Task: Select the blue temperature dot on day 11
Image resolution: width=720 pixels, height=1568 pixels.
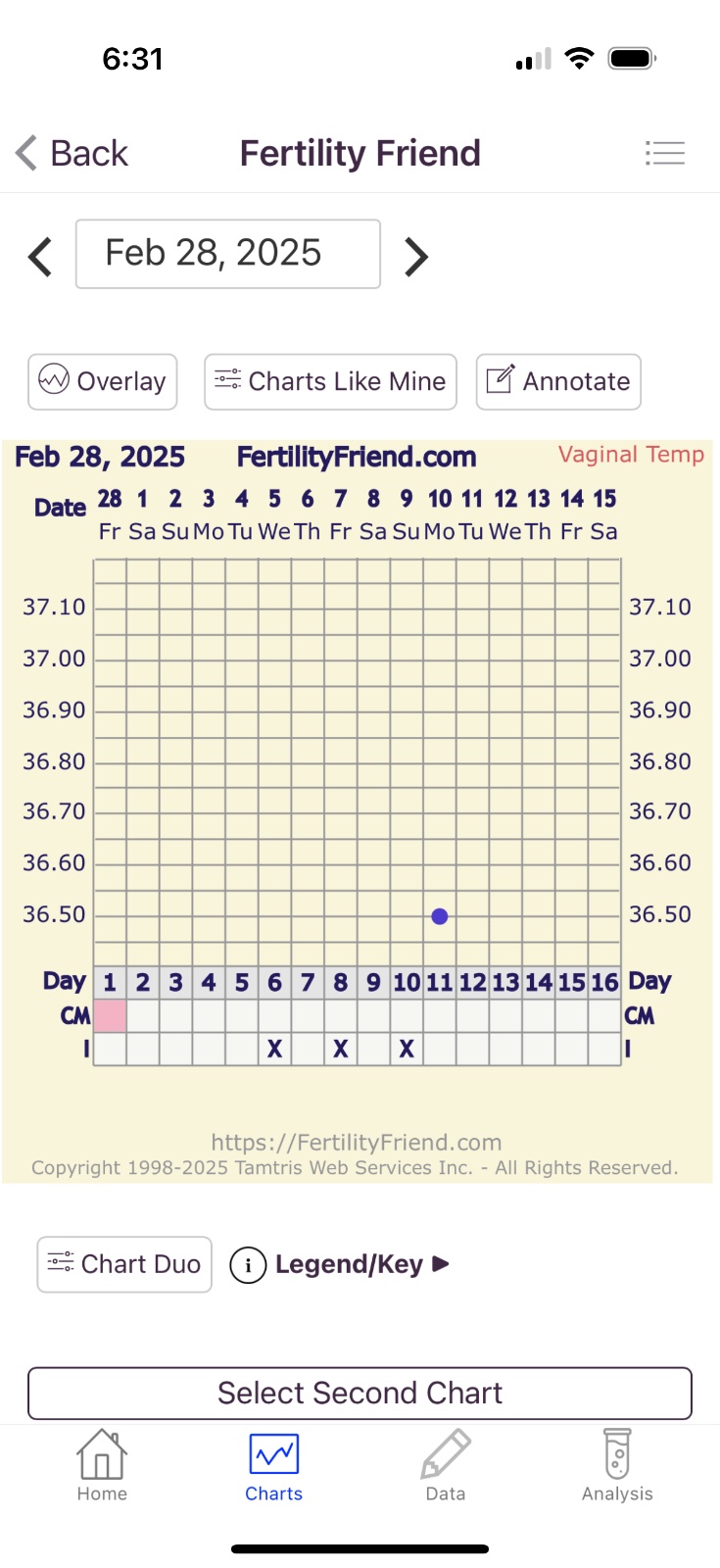Action: click(x=440, y=916)
